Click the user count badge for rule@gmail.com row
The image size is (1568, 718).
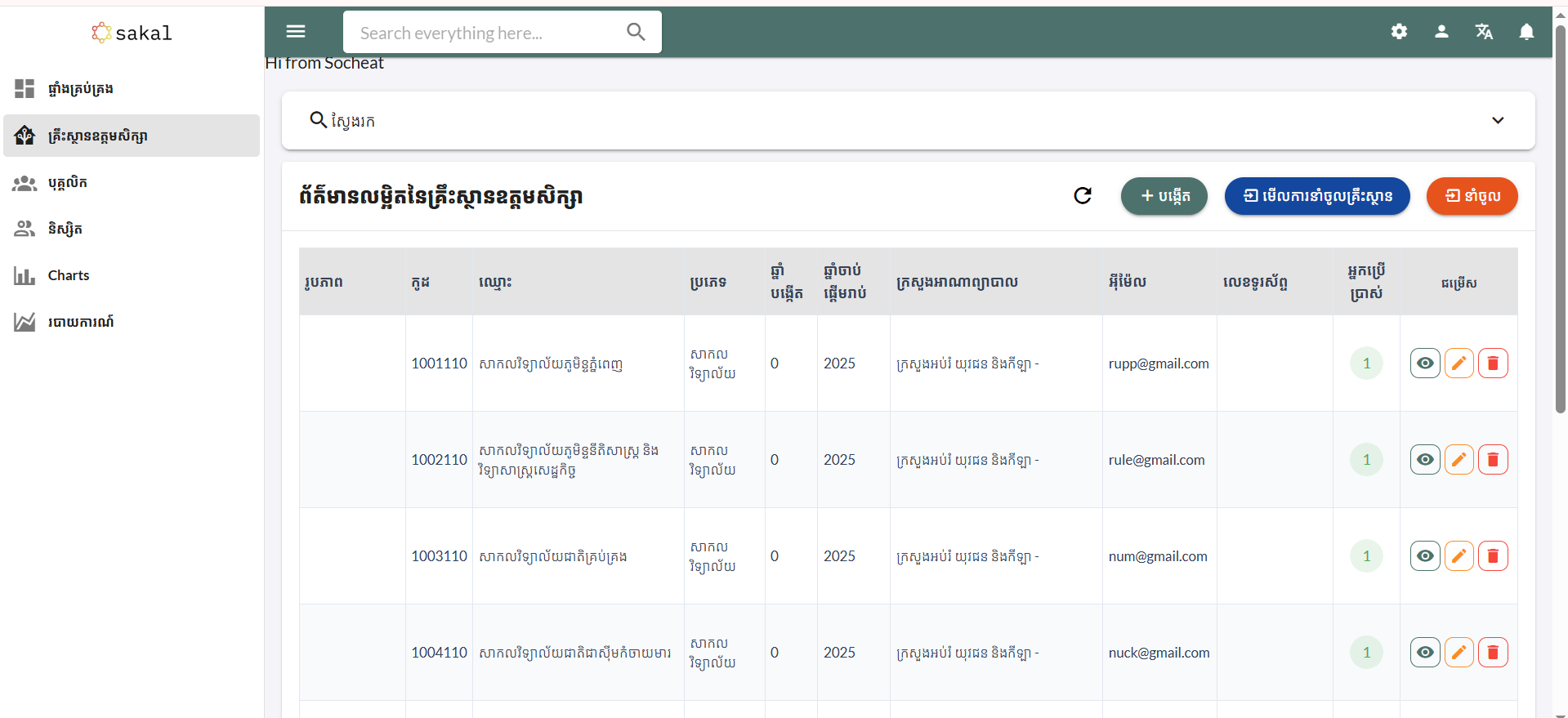[1366, 460]
